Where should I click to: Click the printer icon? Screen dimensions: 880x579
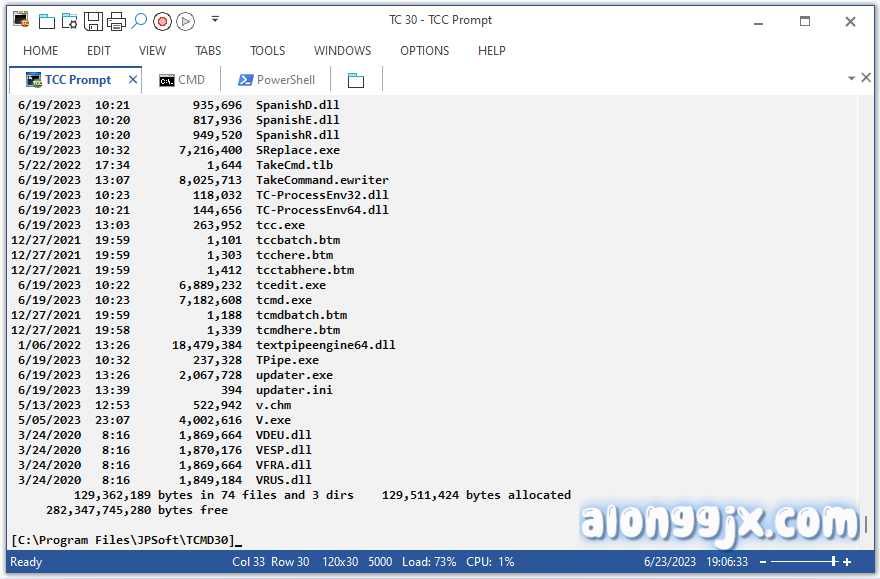(x=116, y=20)
